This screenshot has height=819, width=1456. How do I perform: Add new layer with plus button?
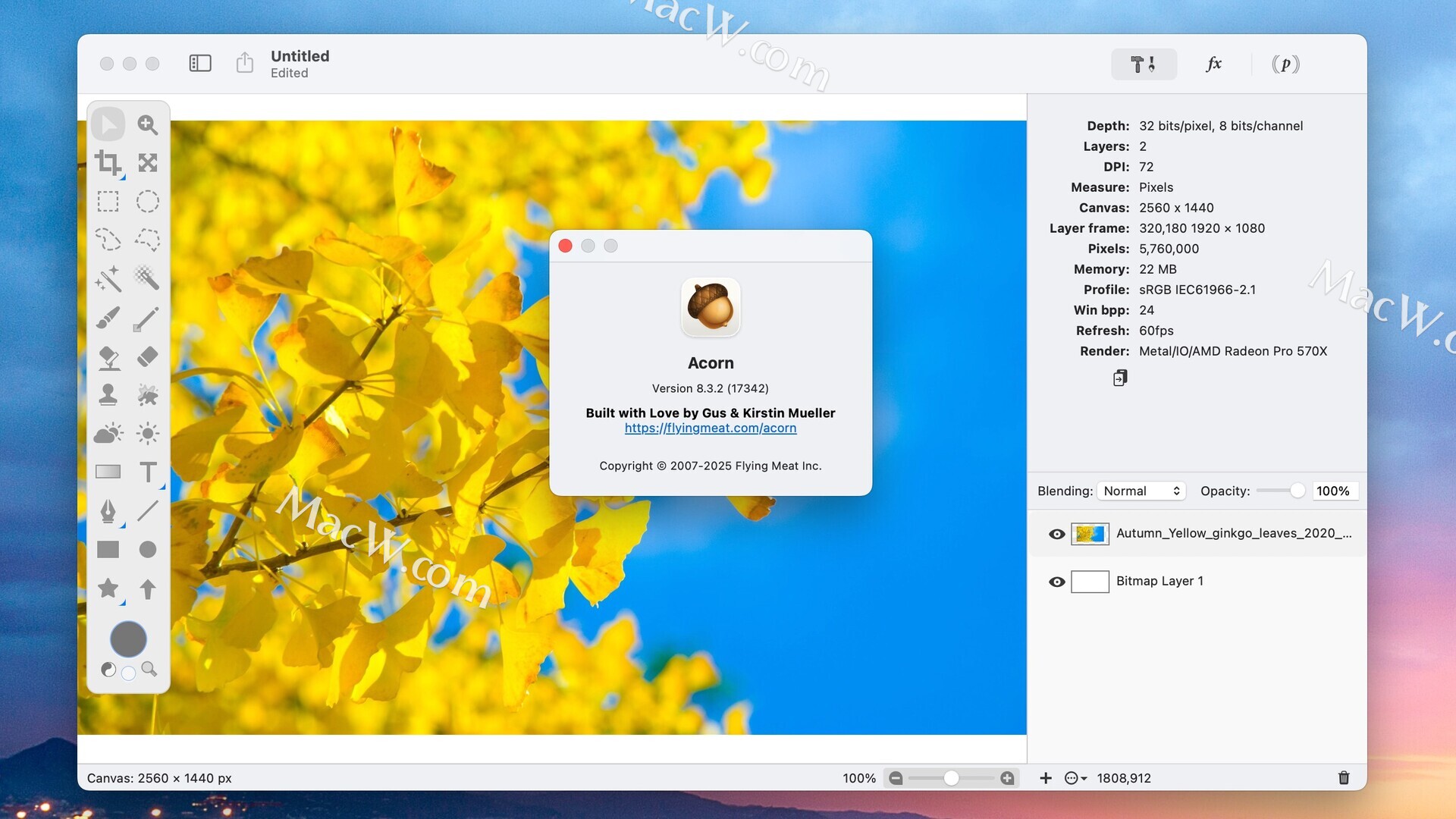[1045, 778]
